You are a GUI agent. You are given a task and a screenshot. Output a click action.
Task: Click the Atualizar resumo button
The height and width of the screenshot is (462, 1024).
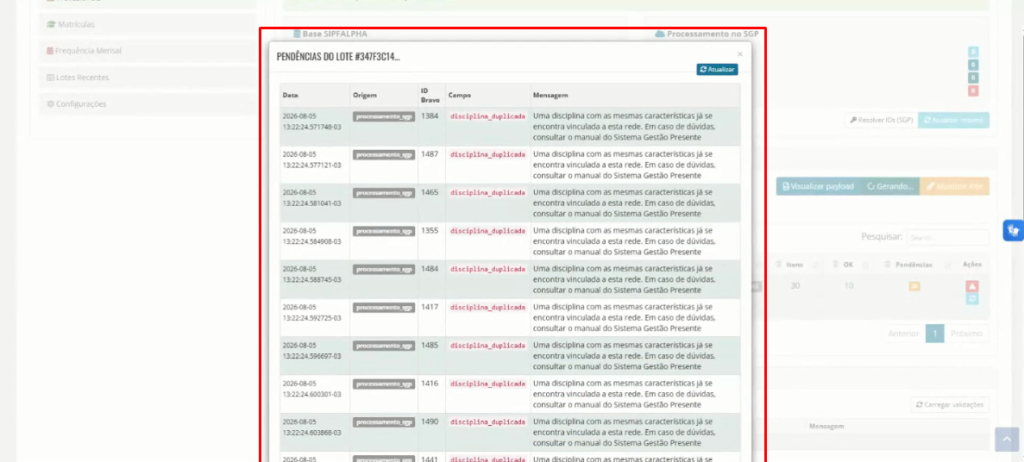(953, 120)
